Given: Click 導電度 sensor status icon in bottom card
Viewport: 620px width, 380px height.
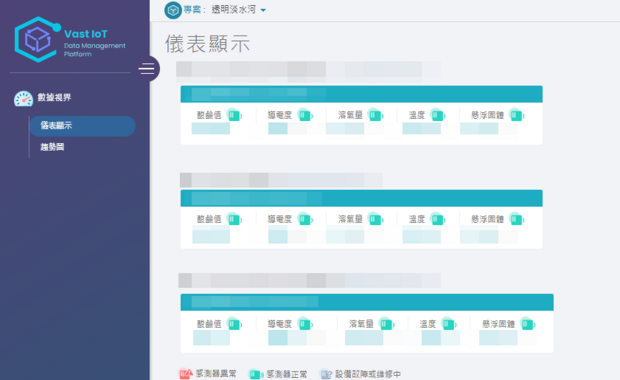Looking at the screenshot, I should (305, 324).
